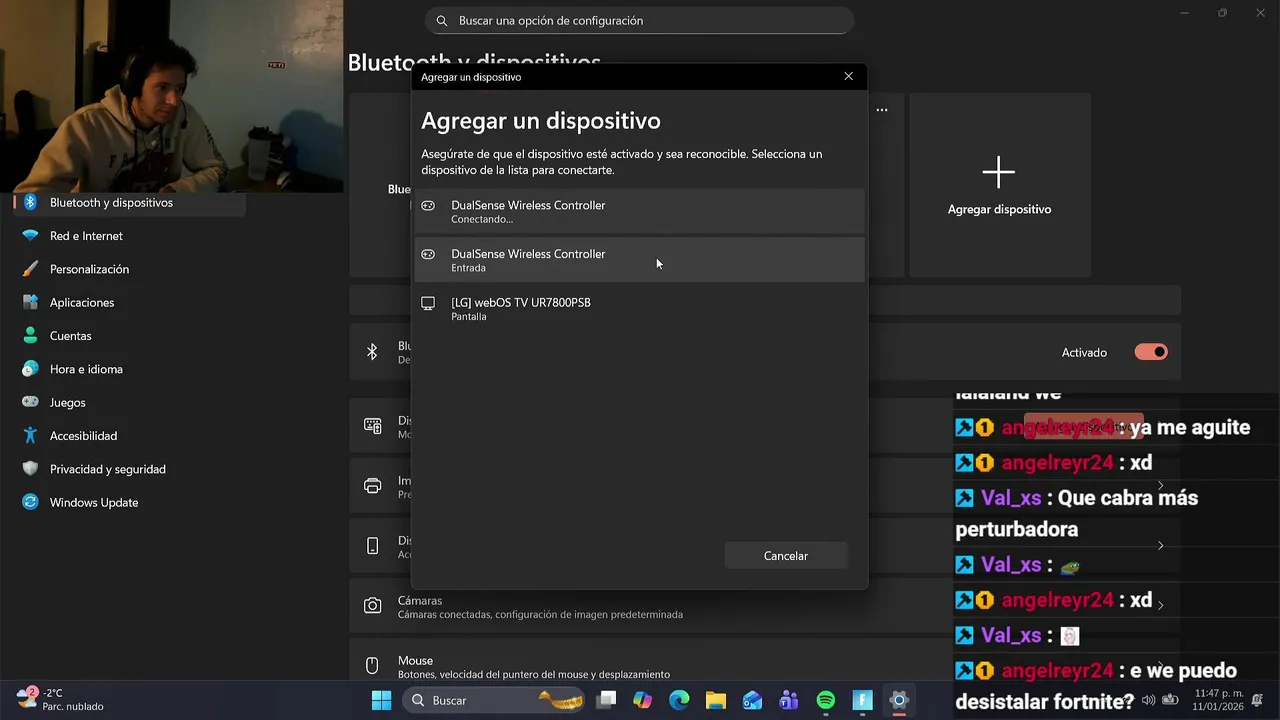Open the weather widget showing -2°C

click(60, 699)
